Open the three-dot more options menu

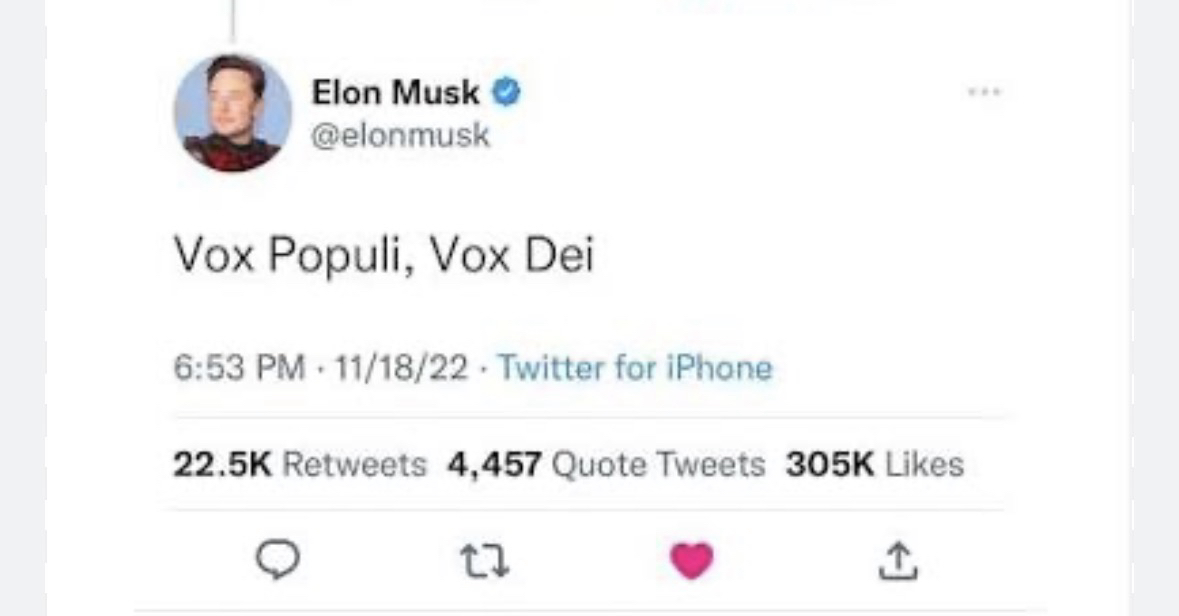[x=984, y=92]
